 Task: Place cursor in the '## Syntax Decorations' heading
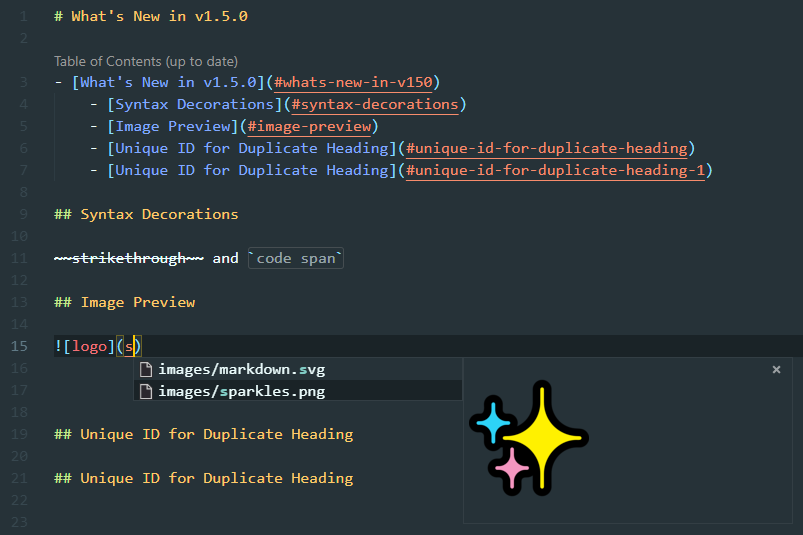click(146, 214)
